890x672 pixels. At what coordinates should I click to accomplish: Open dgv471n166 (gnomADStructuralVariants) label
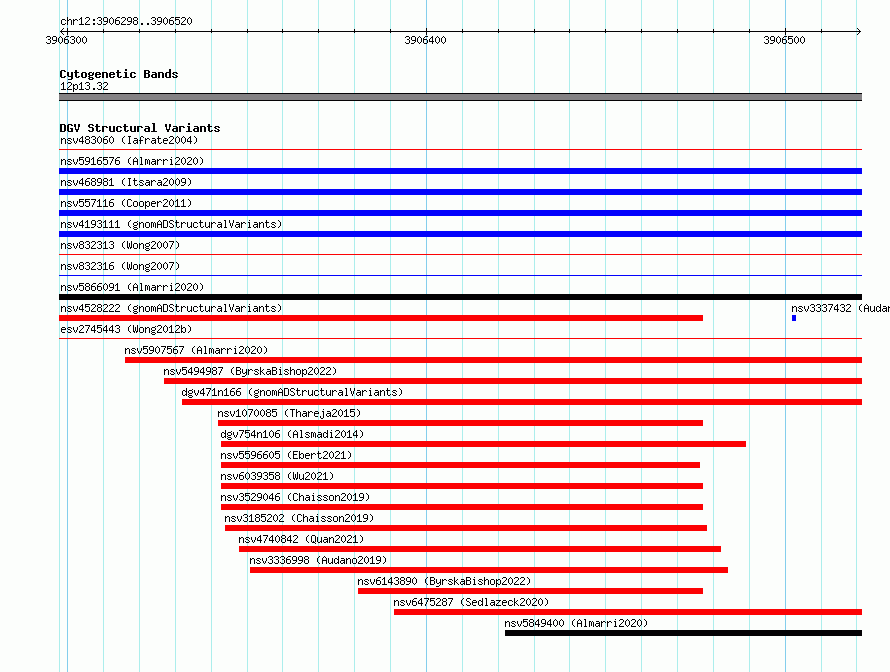tap(292, 392)
